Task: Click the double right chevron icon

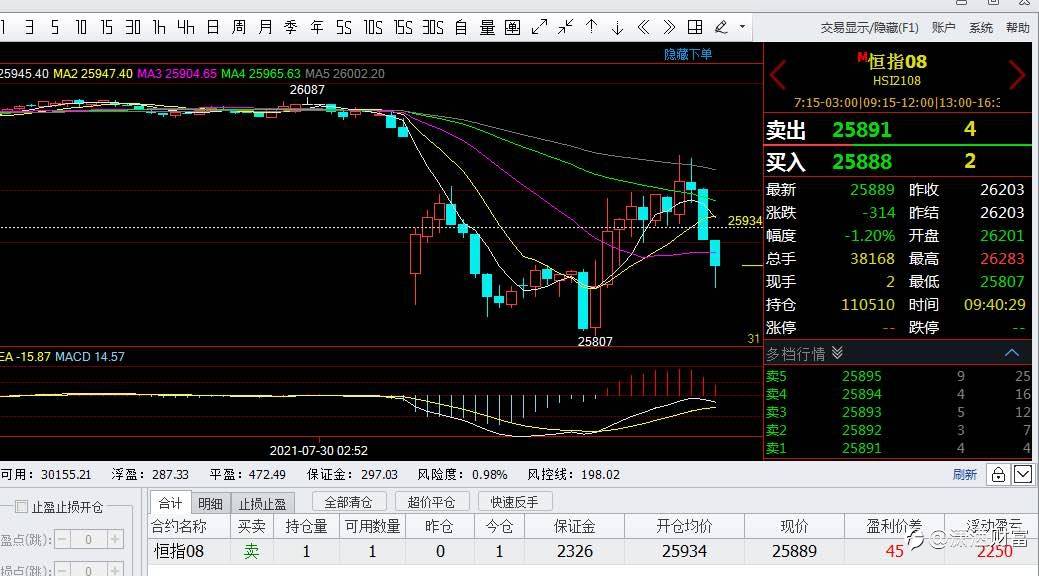Action: pos(669,27)
